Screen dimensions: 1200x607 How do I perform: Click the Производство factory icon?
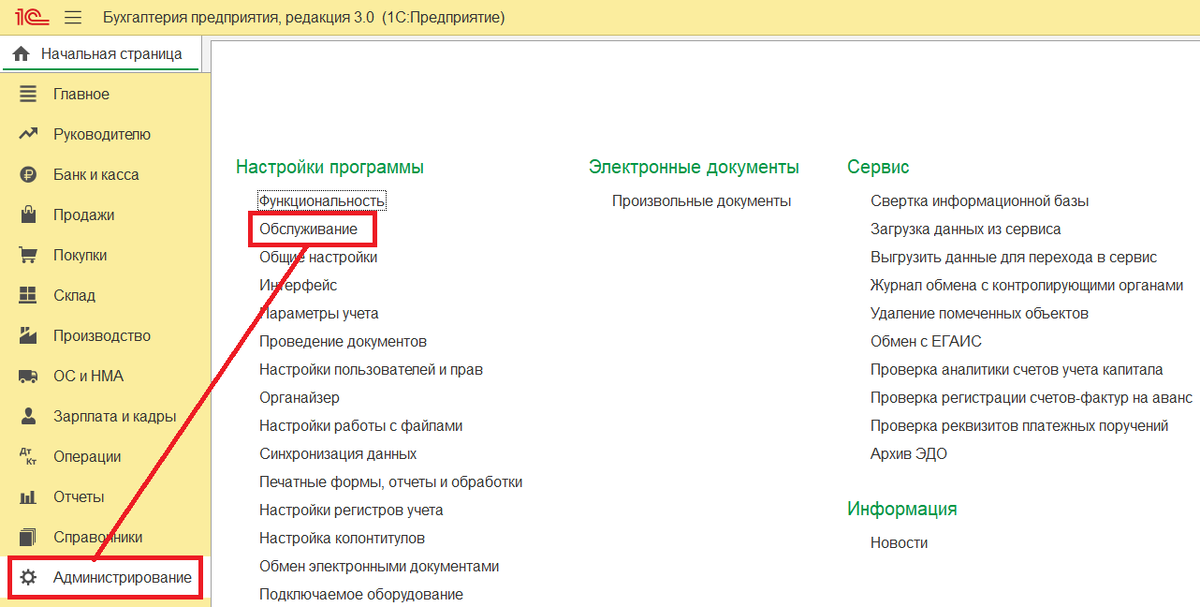28,336
